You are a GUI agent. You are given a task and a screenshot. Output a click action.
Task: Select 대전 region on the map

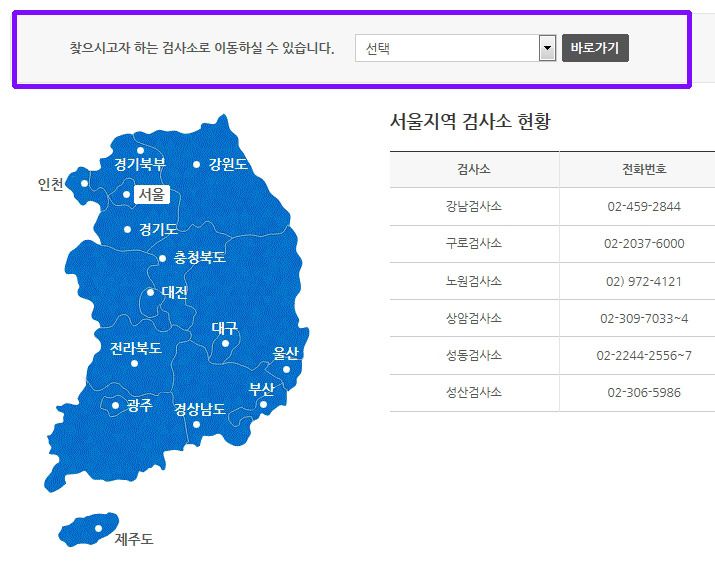tap(175, 292)
